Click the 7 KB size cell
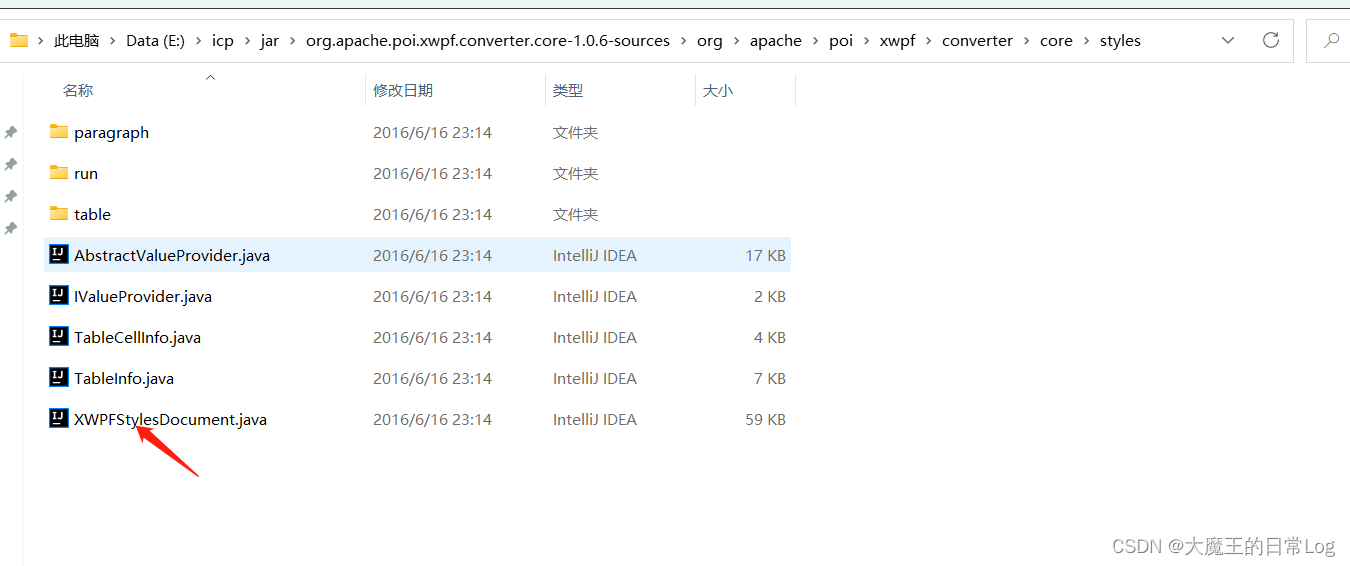This screenshot has width=1350, height=566. coord(770,378)
